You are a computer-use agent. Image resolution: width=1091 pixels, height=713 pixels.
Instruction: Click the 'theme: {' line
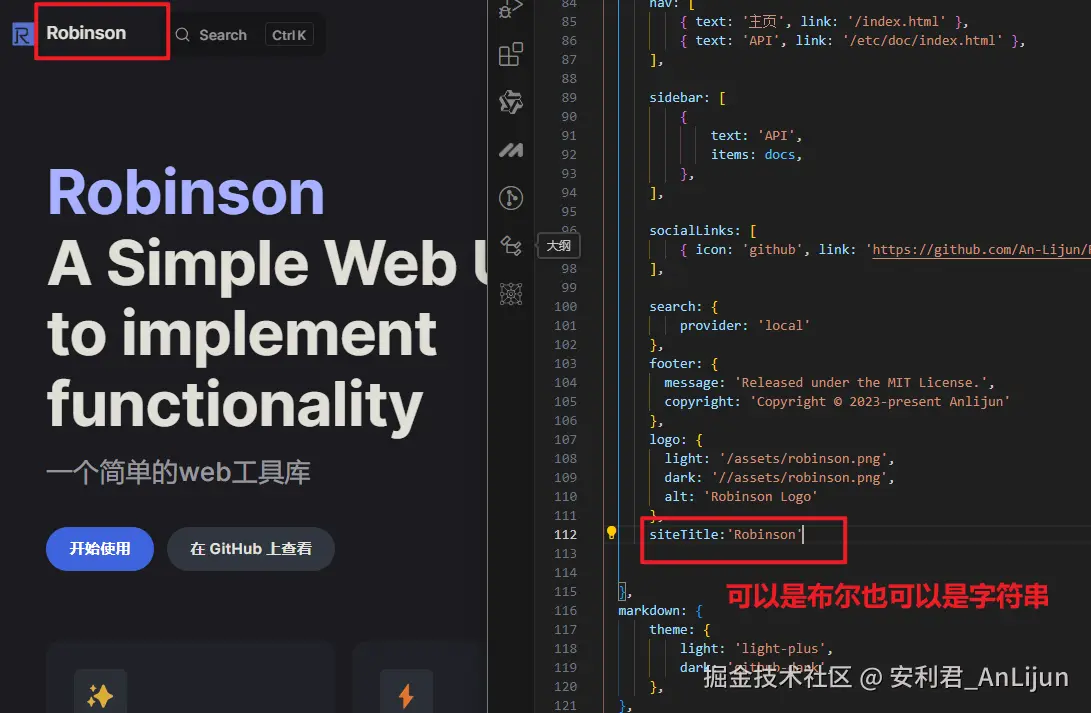[680, 630]
